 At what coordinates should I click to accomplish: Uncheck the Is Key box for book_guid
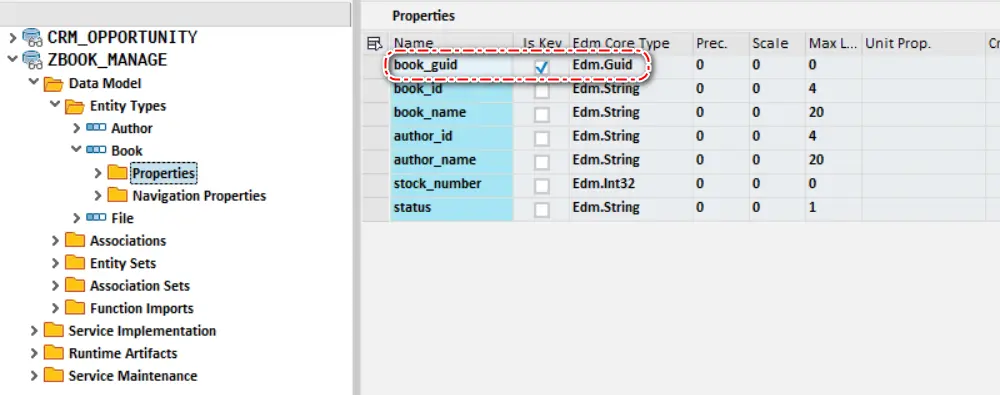tap(541, 66)
